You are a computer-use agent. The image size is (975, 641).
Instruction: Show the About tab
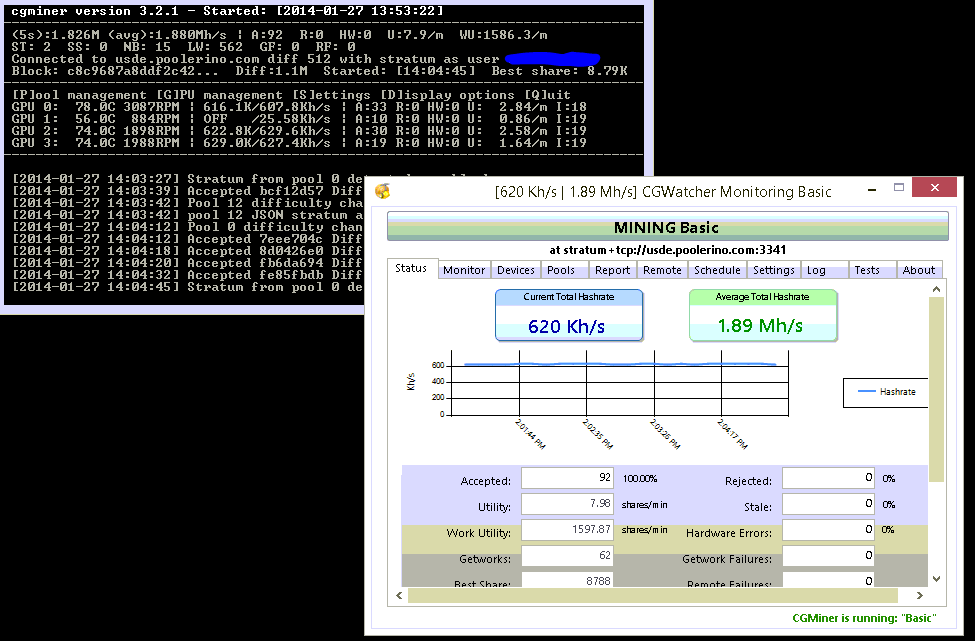pos(918,270)
